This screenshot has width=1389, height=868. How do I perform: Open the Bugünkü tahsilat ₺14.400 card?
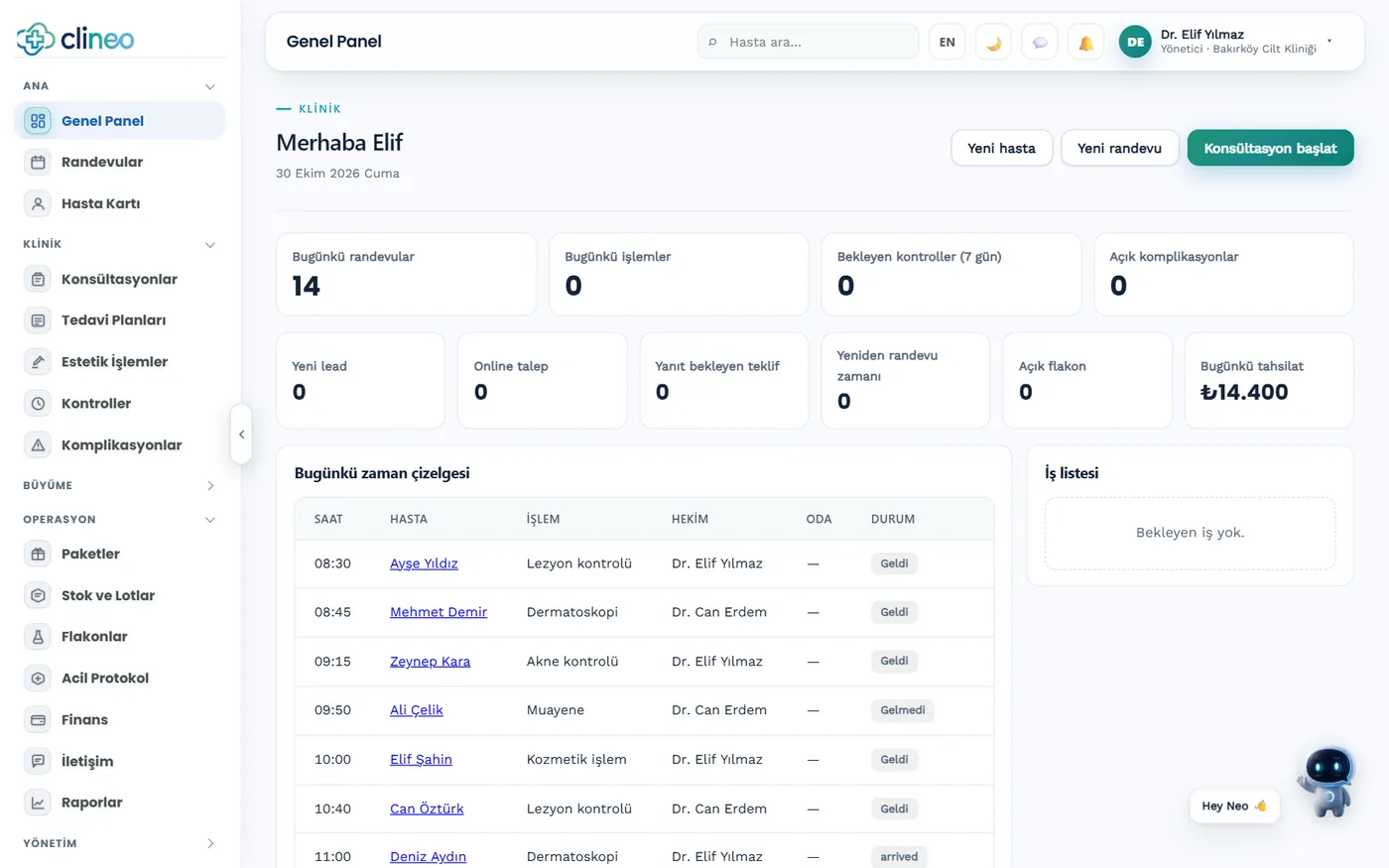tap(1269, 380)
